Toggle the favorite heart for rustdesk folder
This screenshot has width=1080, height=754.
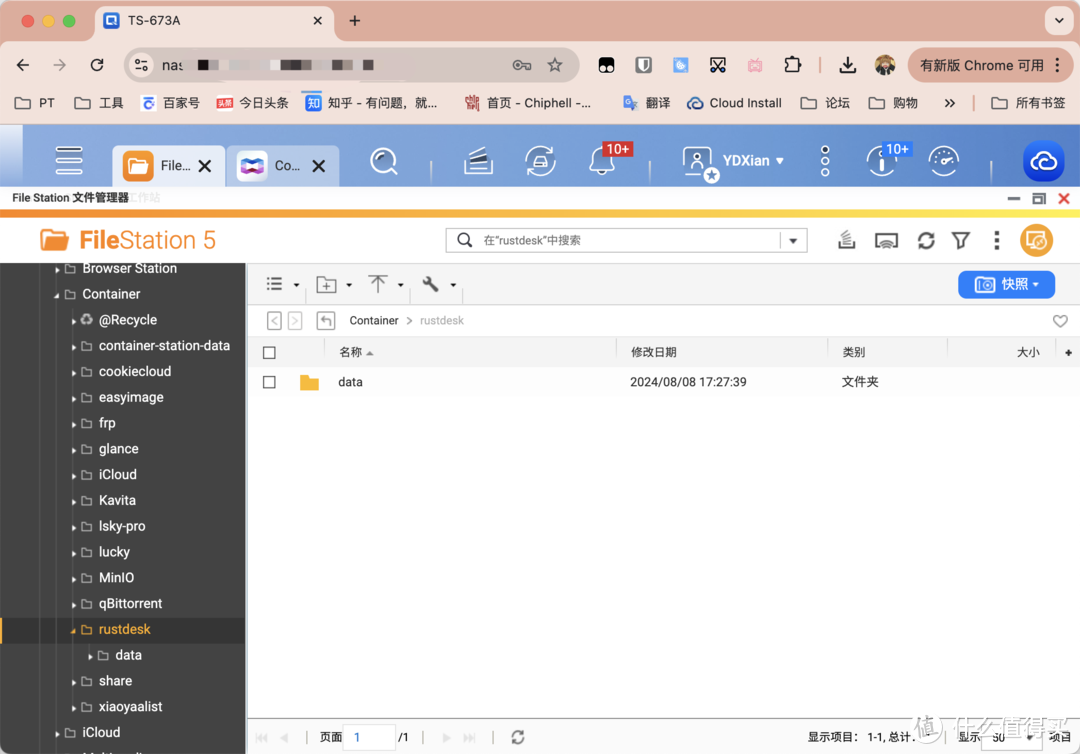(x=1060, y=320)
